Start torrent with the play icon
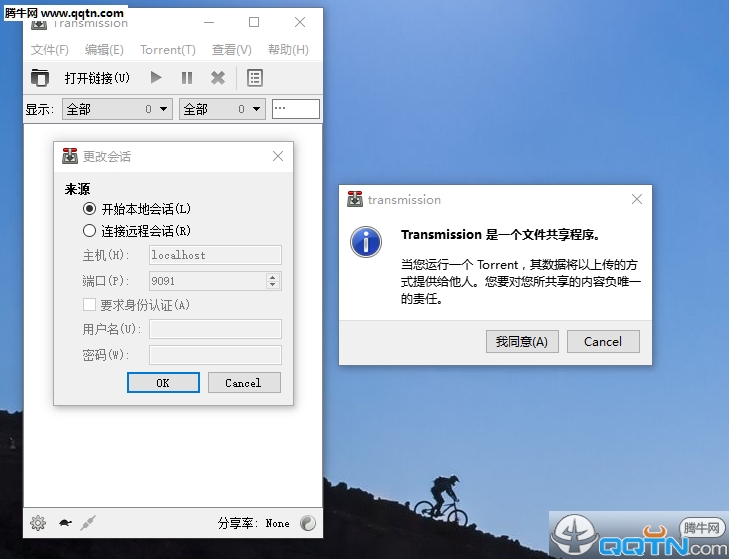 [x=156, y=78]
